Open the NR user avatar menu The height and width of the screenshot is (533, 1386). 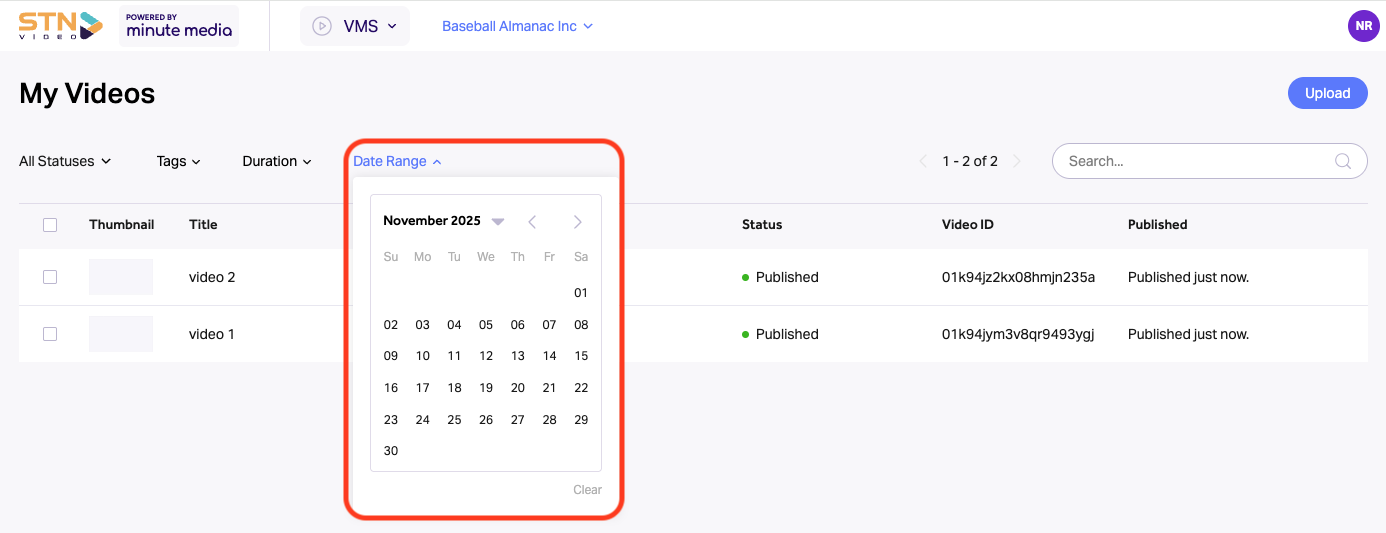pos(1363,26)
